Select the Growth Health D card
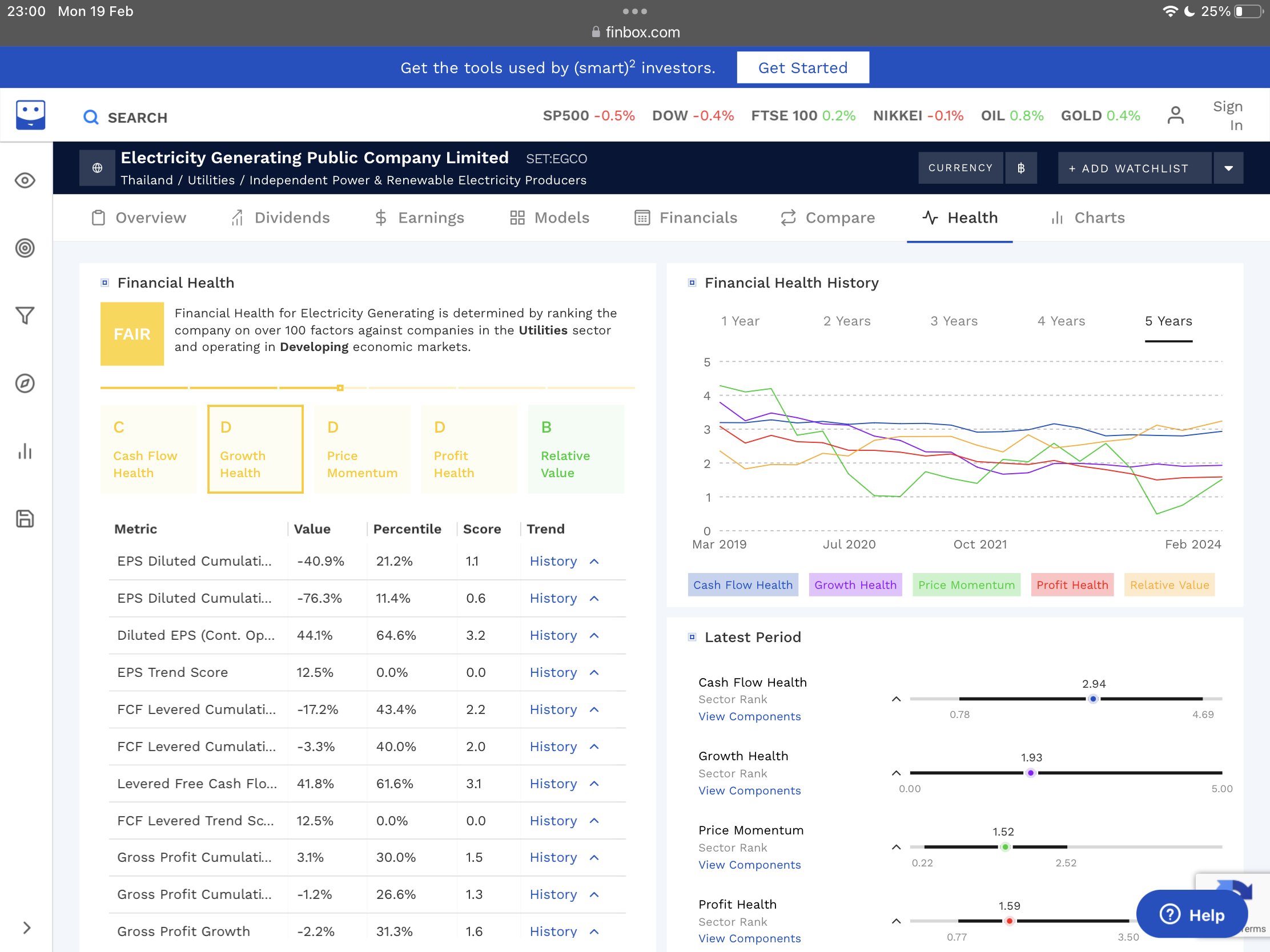 pyautogui.click(x=255, y=449)
